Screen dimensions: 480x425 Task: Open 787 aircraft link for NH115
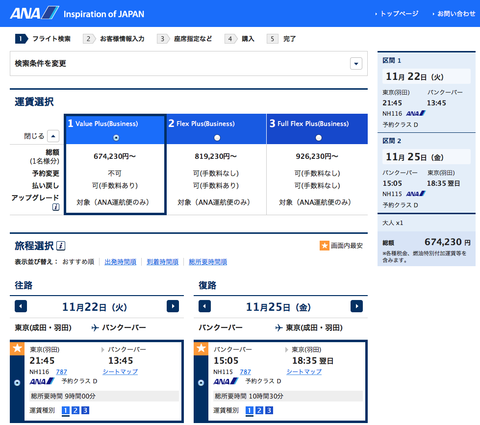[x=245, y=372]
